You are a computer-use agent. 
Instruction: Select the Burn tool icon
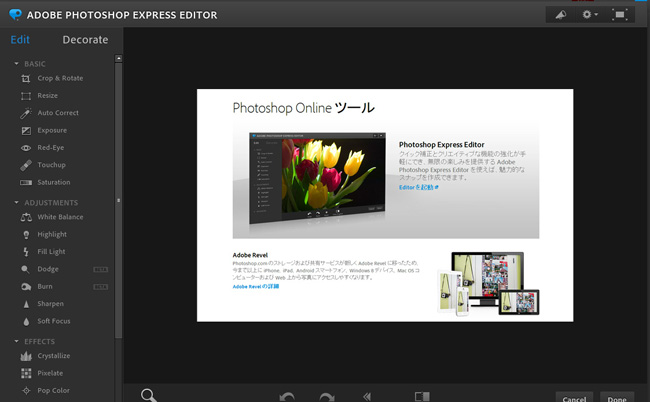click(26, 287)
